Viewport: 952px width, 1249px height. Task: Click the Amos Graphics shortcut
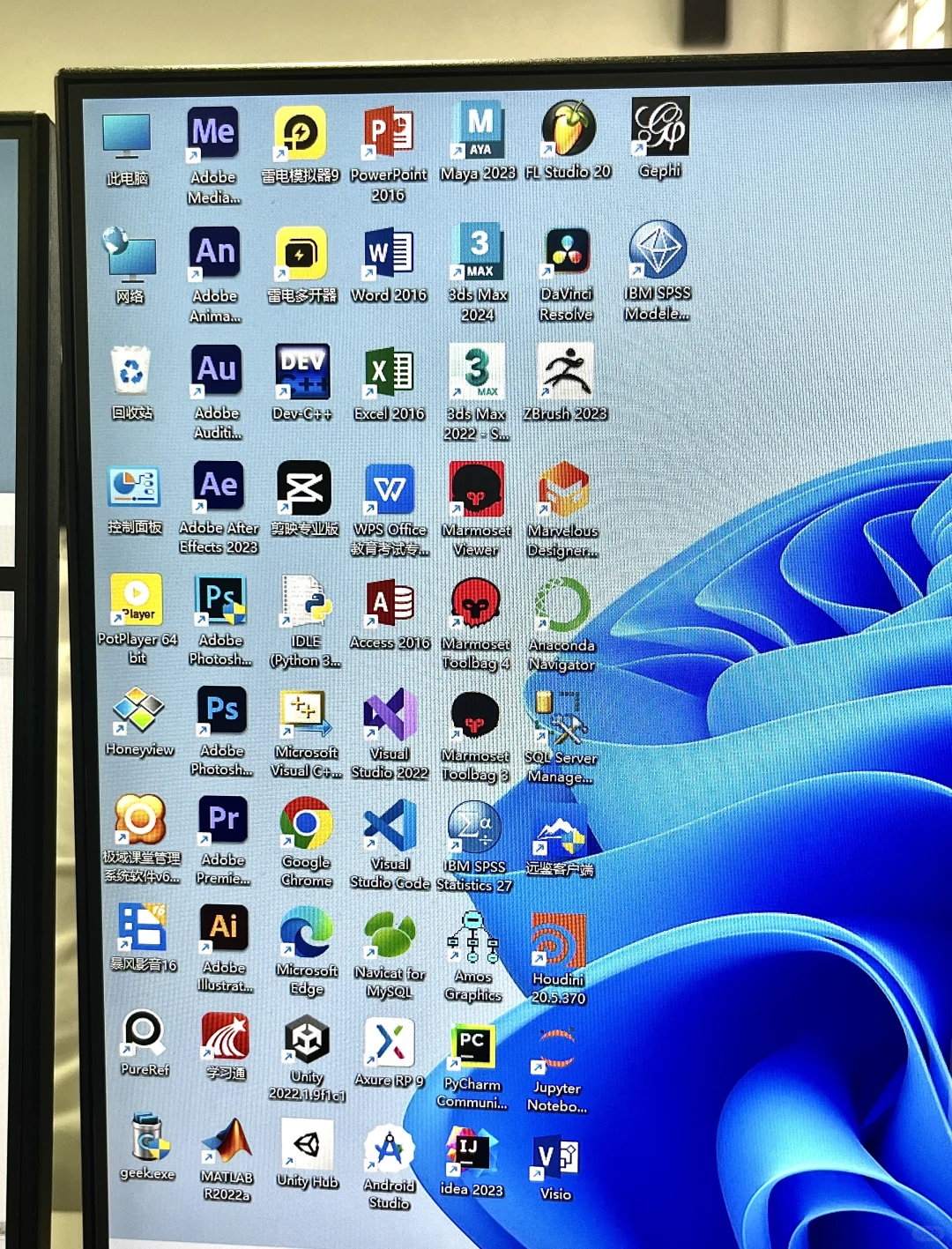[x=472, y=938]
